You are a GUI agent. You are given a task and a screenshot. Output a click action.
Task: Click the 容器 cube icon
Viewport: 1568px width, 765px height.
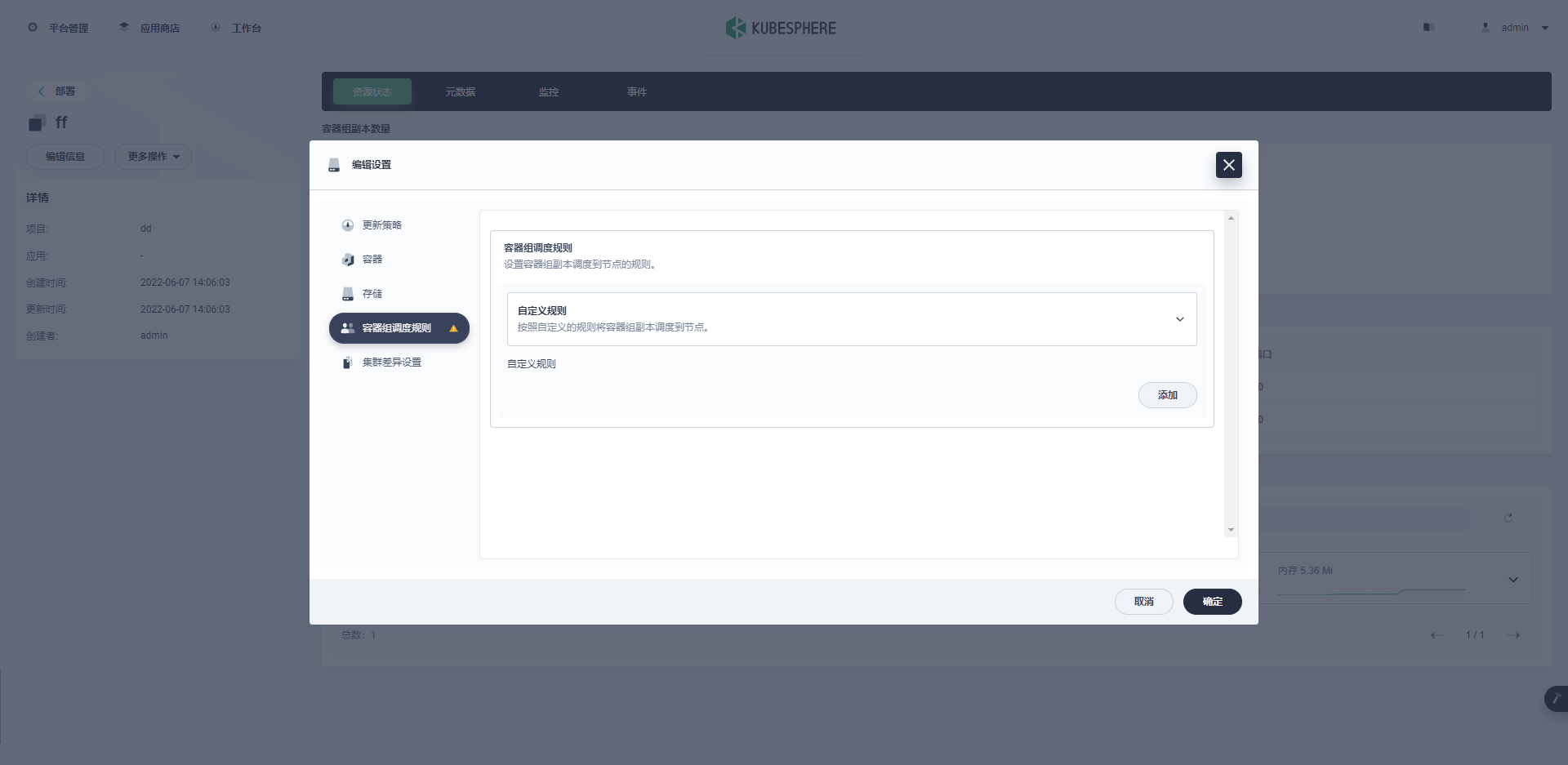(348, 260)
